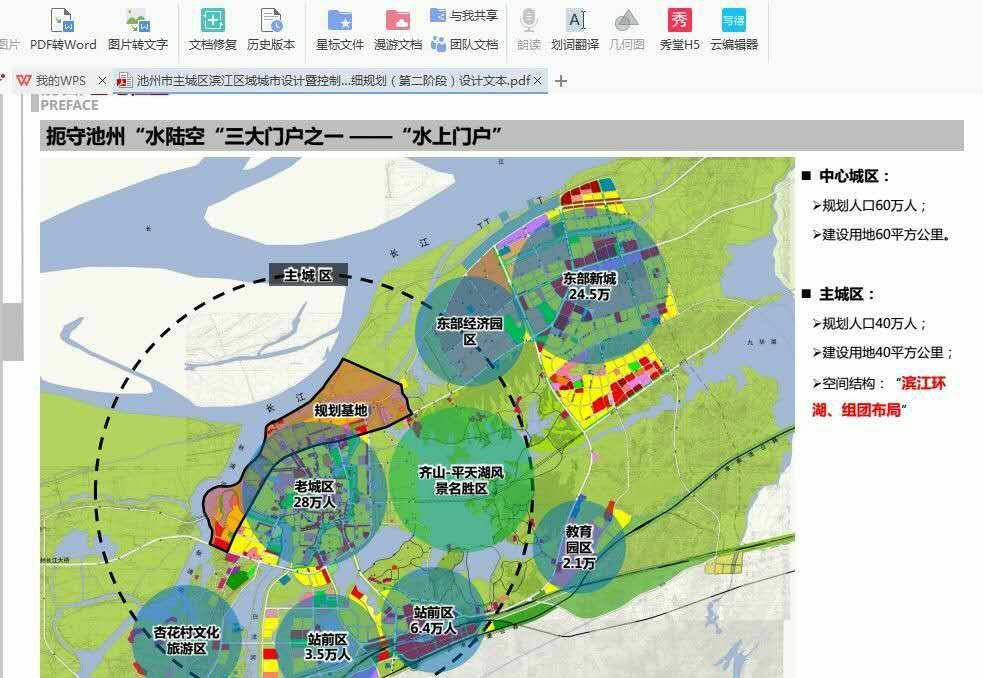Viewport: 983px width, 678px height.
Task: Select the 文档修复 repair tool
Action: click(213, 29)
